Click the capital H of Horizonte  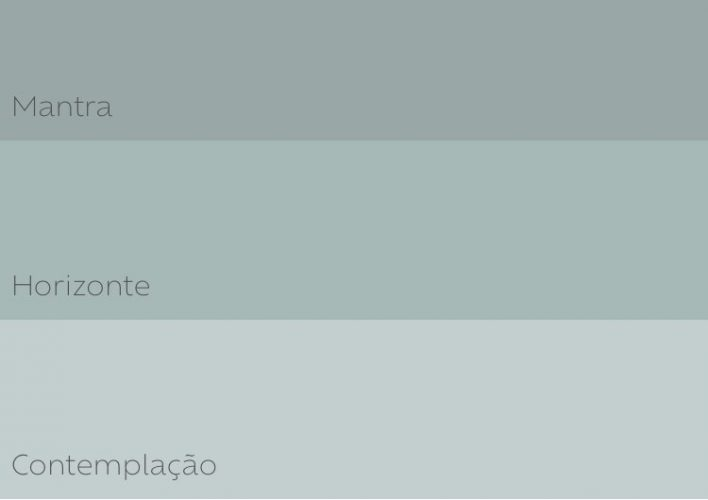[x=21, y=286]
